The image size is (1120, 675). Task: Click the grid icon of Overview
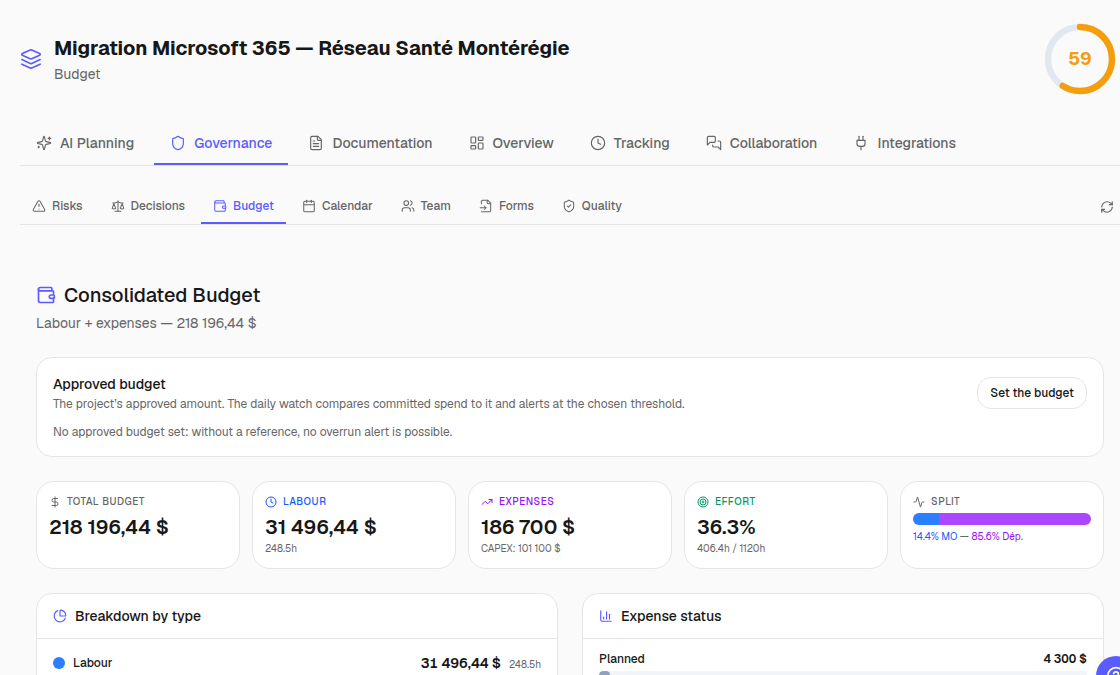pyautogui.click(x=476, y=143)
